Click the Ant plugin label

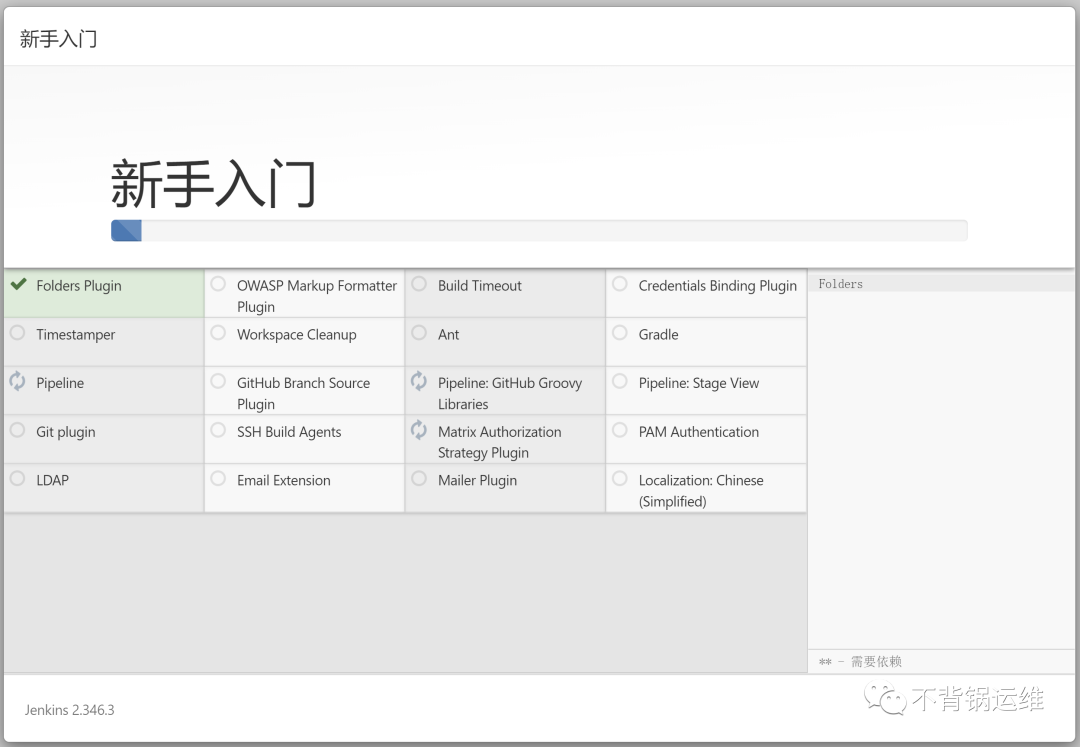tap(448, 335)
